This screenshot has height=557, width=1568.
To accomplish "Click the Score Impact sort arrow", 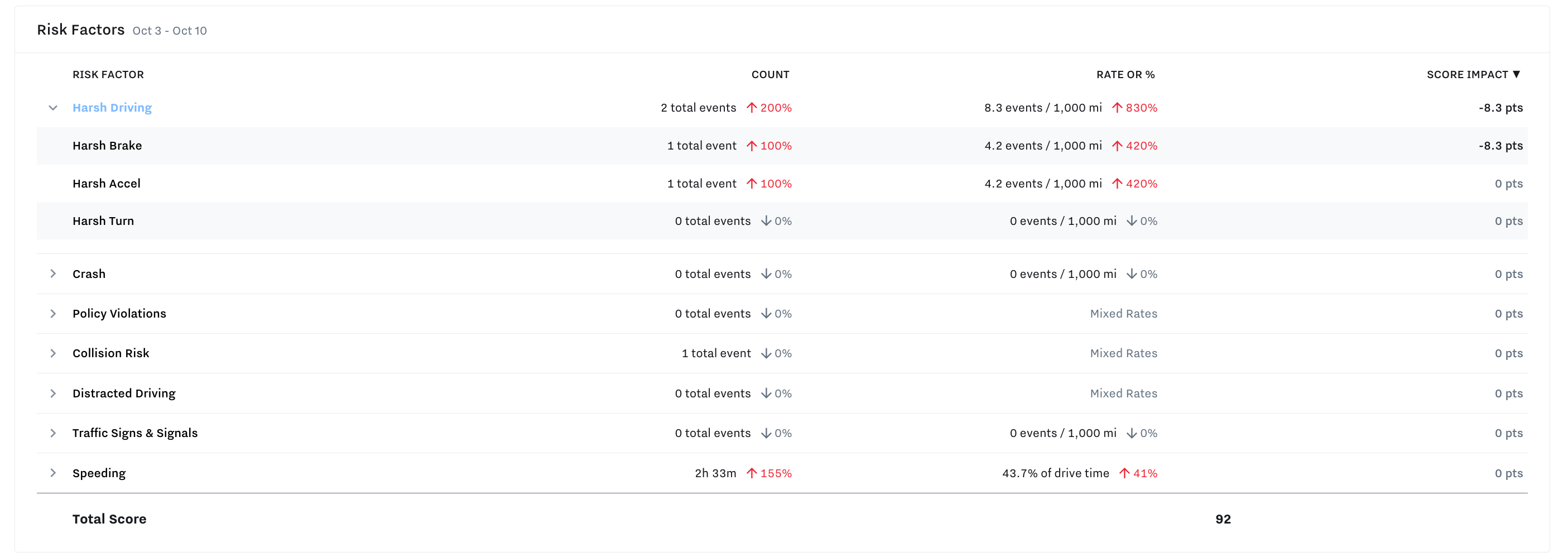I will (1516, 74).
